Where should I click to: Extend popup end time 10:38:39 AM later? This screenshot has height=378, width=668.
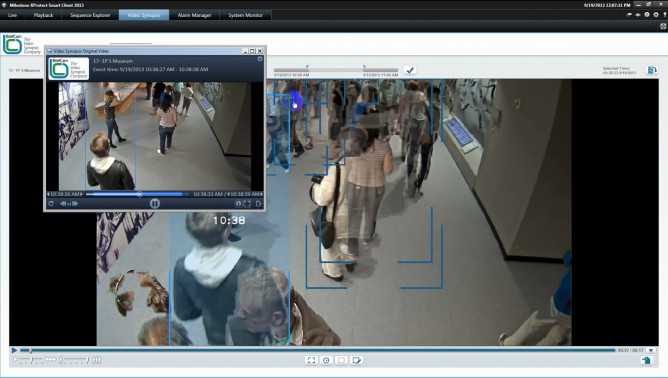tap(261, 194)
